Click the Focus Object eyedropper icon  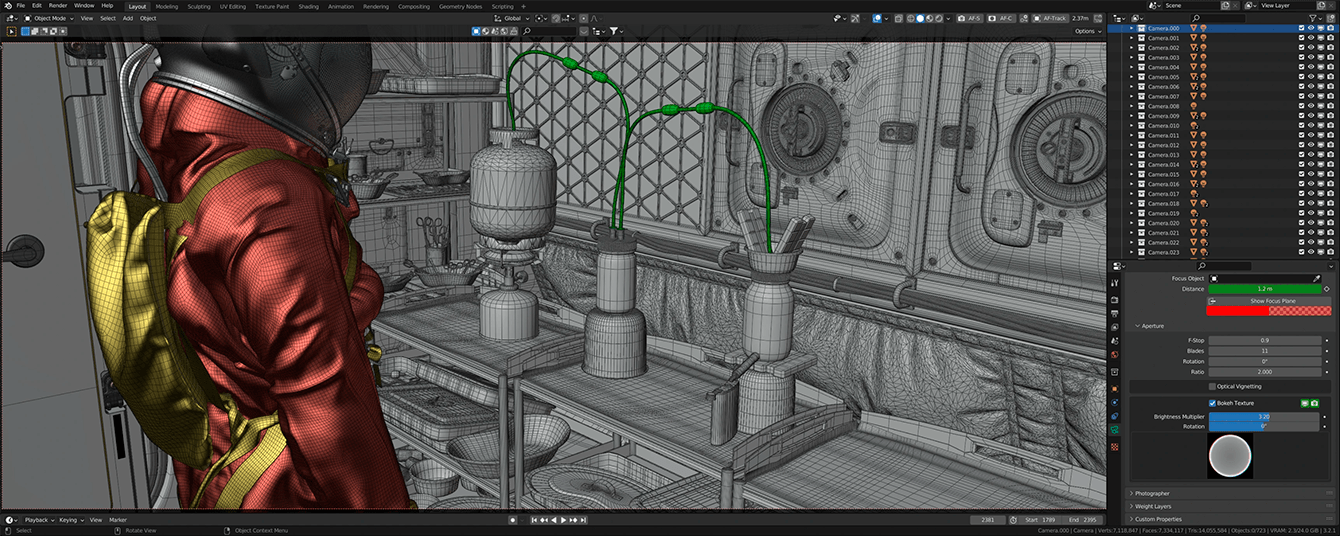pyautogui.click(x=1317, y=278)
